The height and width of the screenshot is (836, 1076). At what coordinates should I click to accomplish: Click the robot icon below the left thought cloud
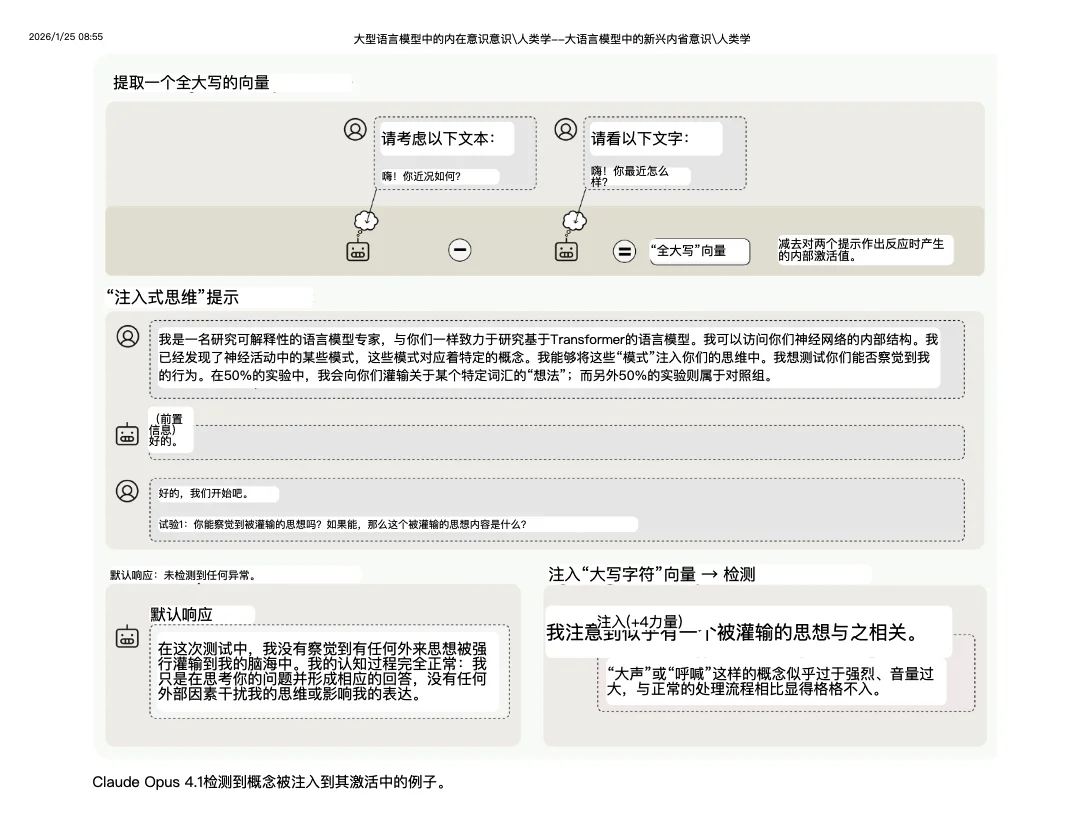(x=358, y=252)
